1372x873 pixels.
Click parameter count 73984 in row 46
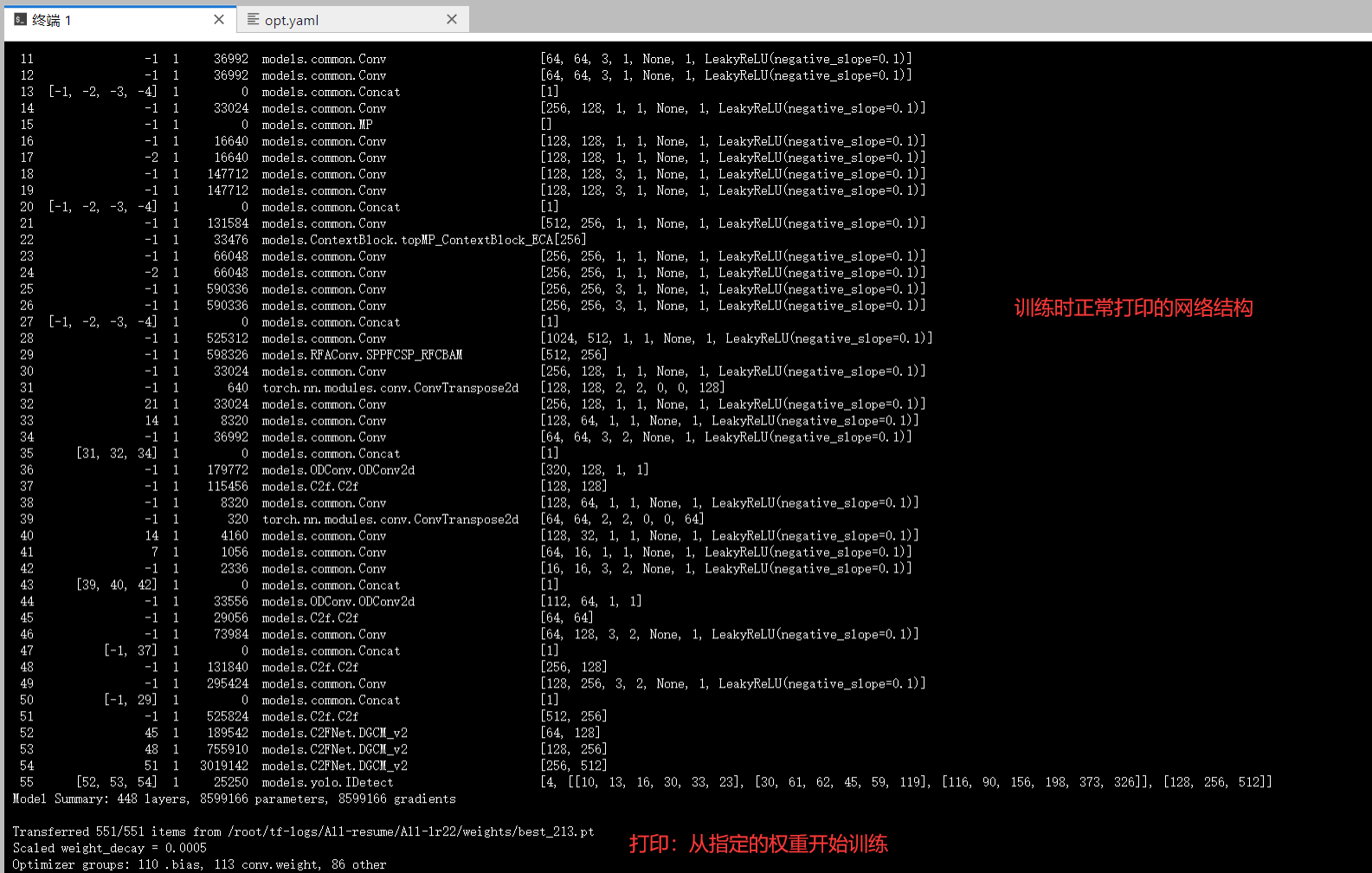231,635
